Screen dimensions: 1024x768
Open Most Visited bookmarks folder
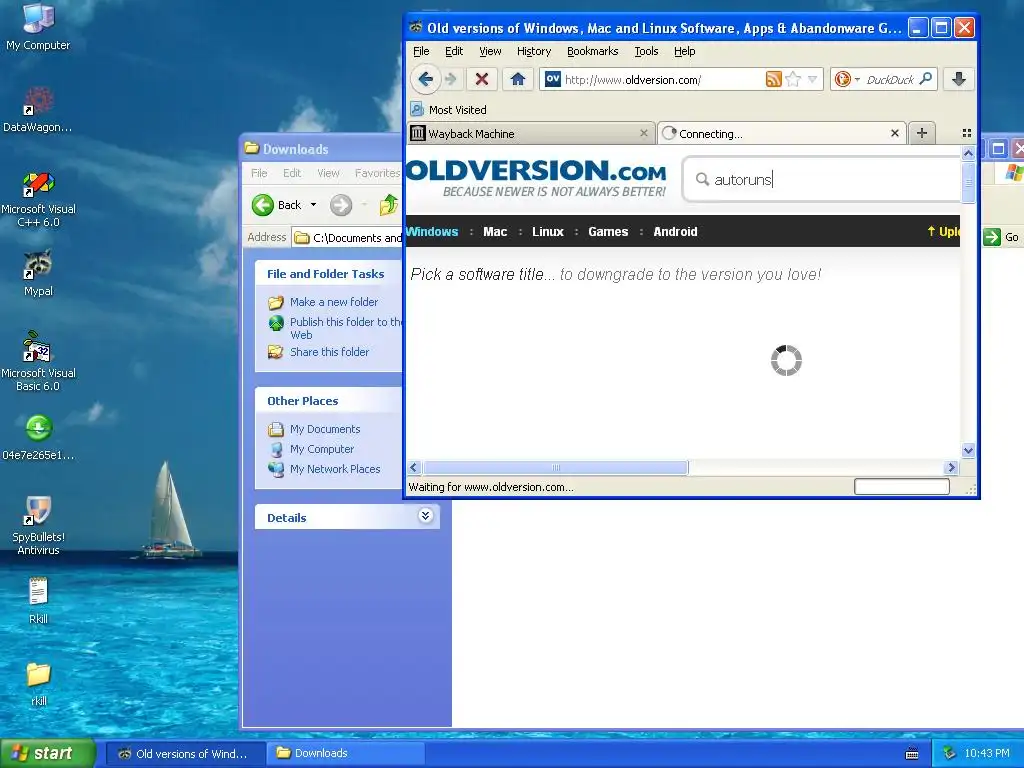pyautogui.click(x=449, y=110)
